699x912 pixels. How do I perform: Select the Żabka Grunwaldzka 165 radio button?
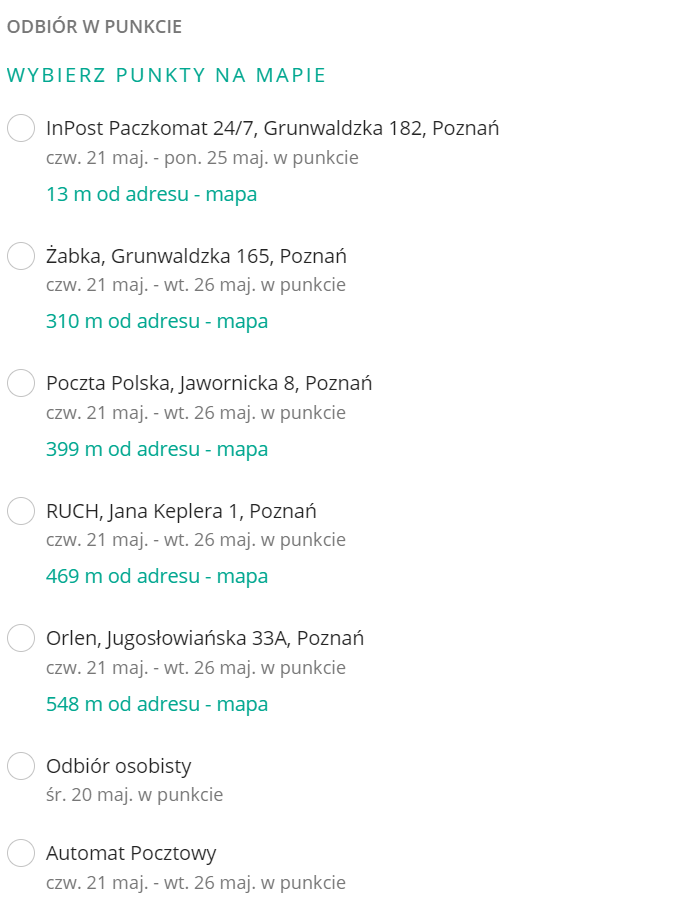coord(21,256)
